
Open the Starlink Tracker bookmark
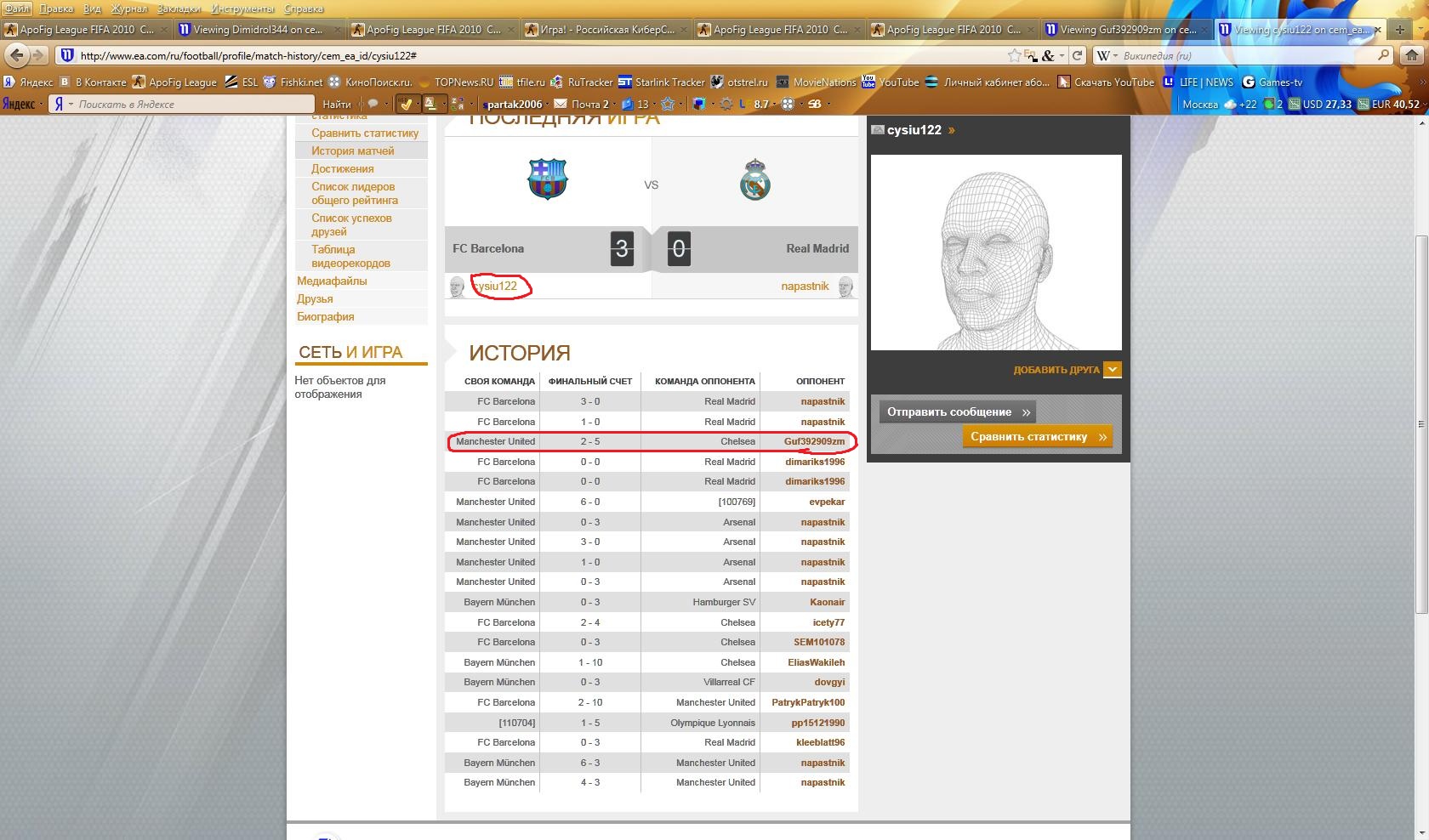tap(661, 82)
